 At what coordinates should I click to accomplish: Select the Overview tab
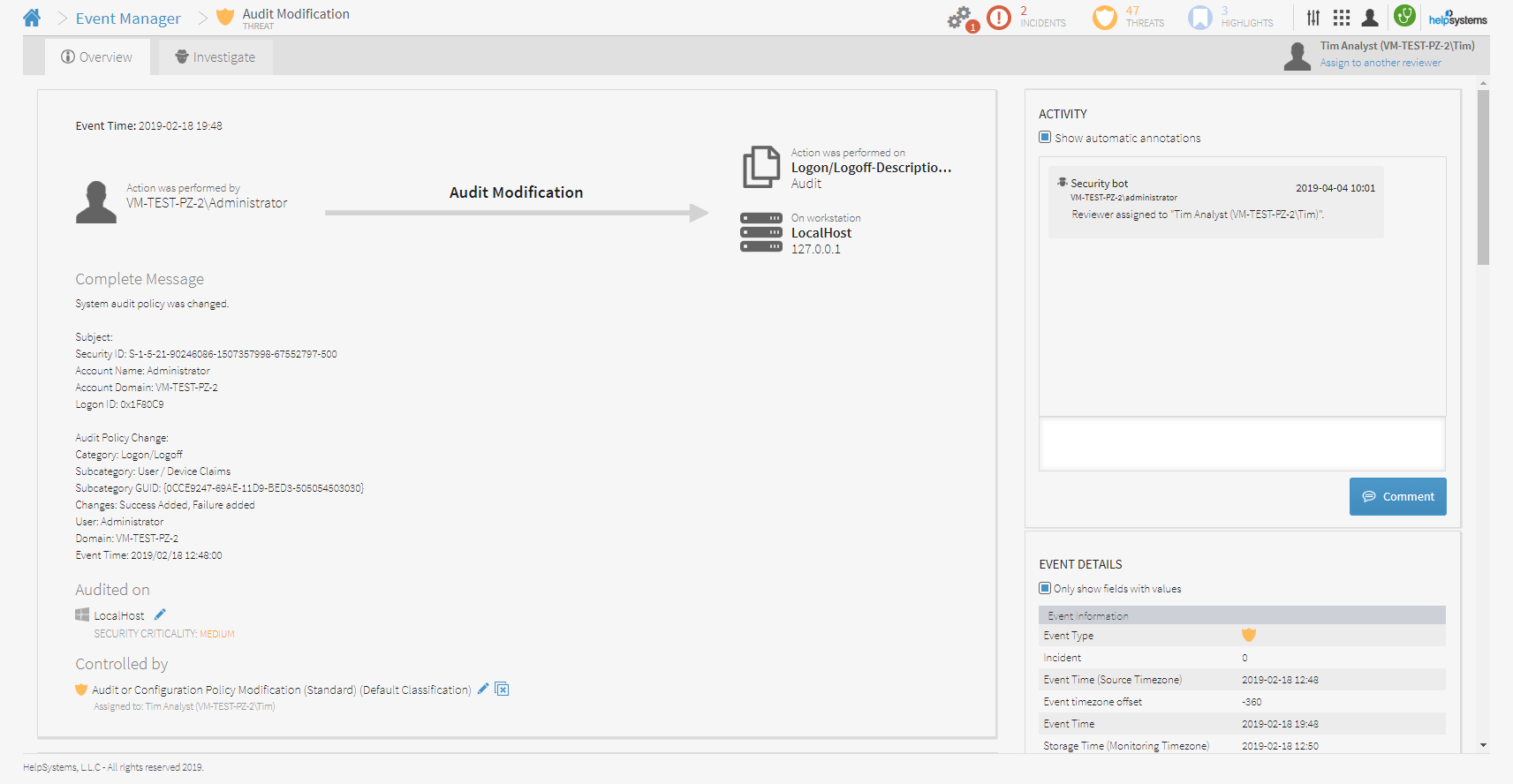click(96, 57)
